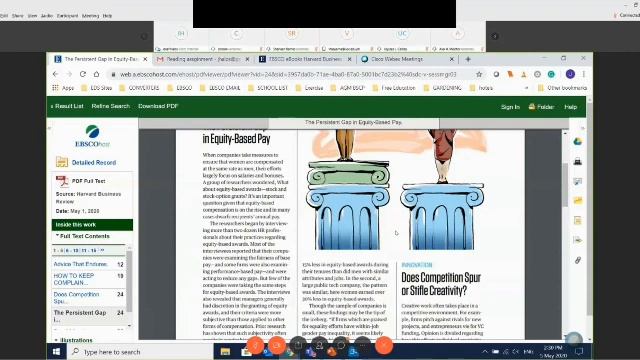Click the Print icon in right toolbar
This screenshot has width=640, height=360.
[x=578, y=162]
